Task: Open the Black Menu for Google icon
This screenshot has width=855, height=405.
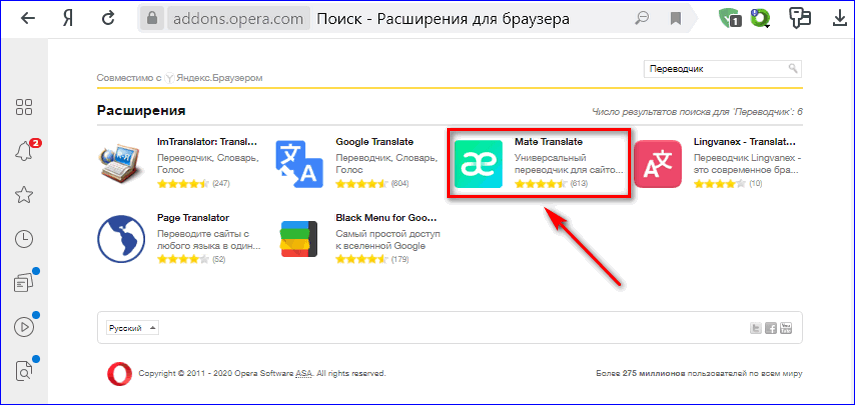Action: 299,239
